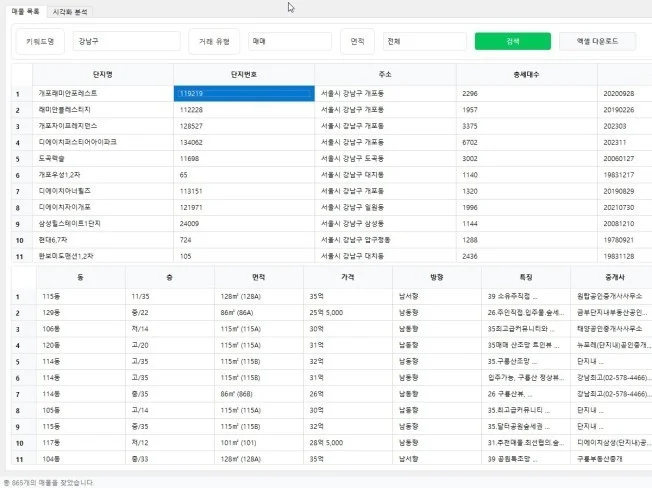Click the 층 column header in listings
Viewport: 652px width, 488px height.
pyautogui.click(x=170, y=277)
